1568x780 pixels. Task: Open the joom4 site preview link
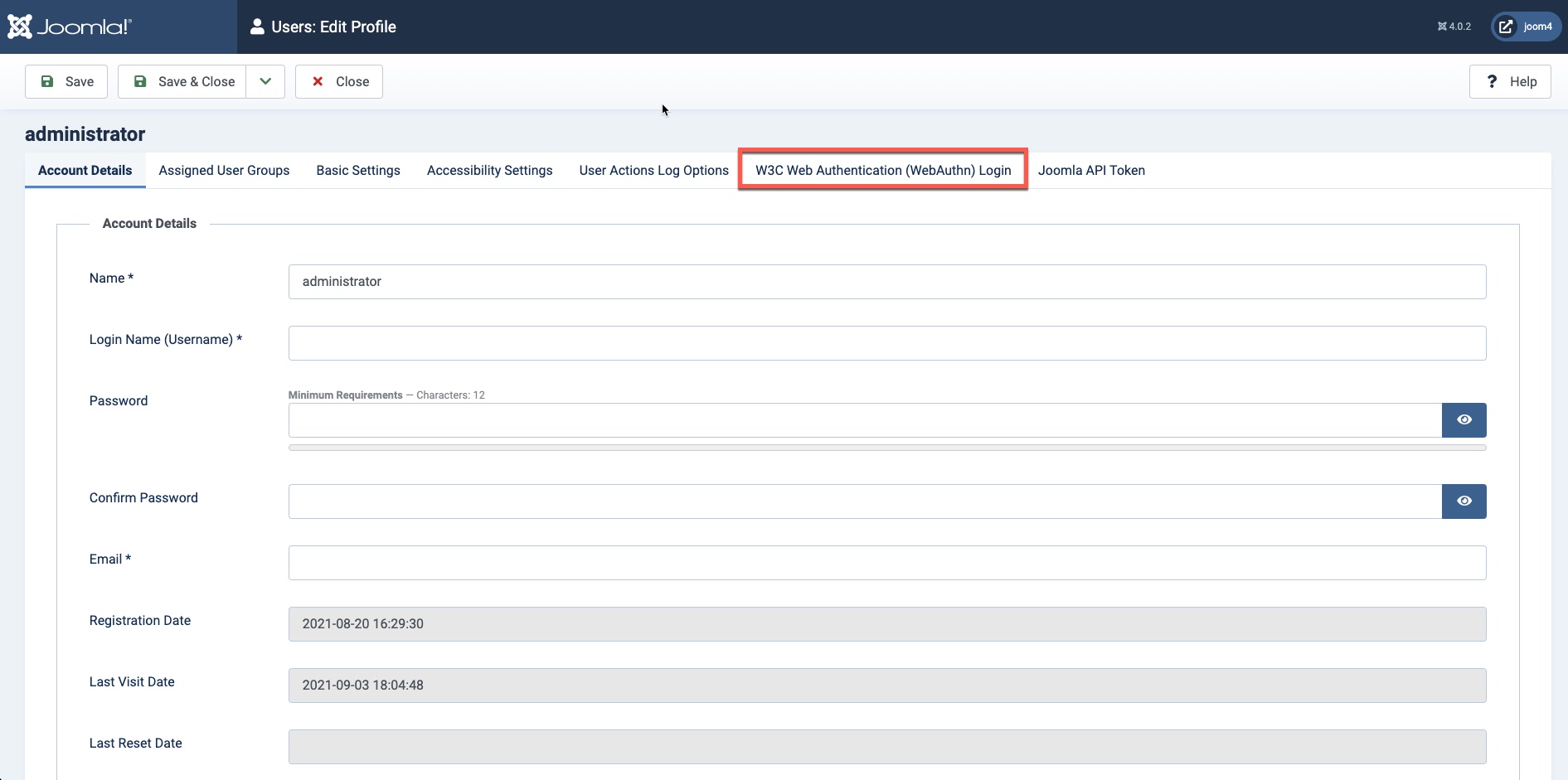coord(1526,27)
